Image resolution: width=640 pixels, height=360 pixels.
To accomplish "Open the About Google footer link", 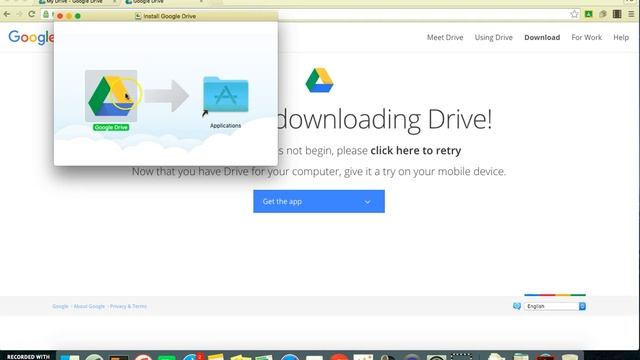I will pos(89,306).
